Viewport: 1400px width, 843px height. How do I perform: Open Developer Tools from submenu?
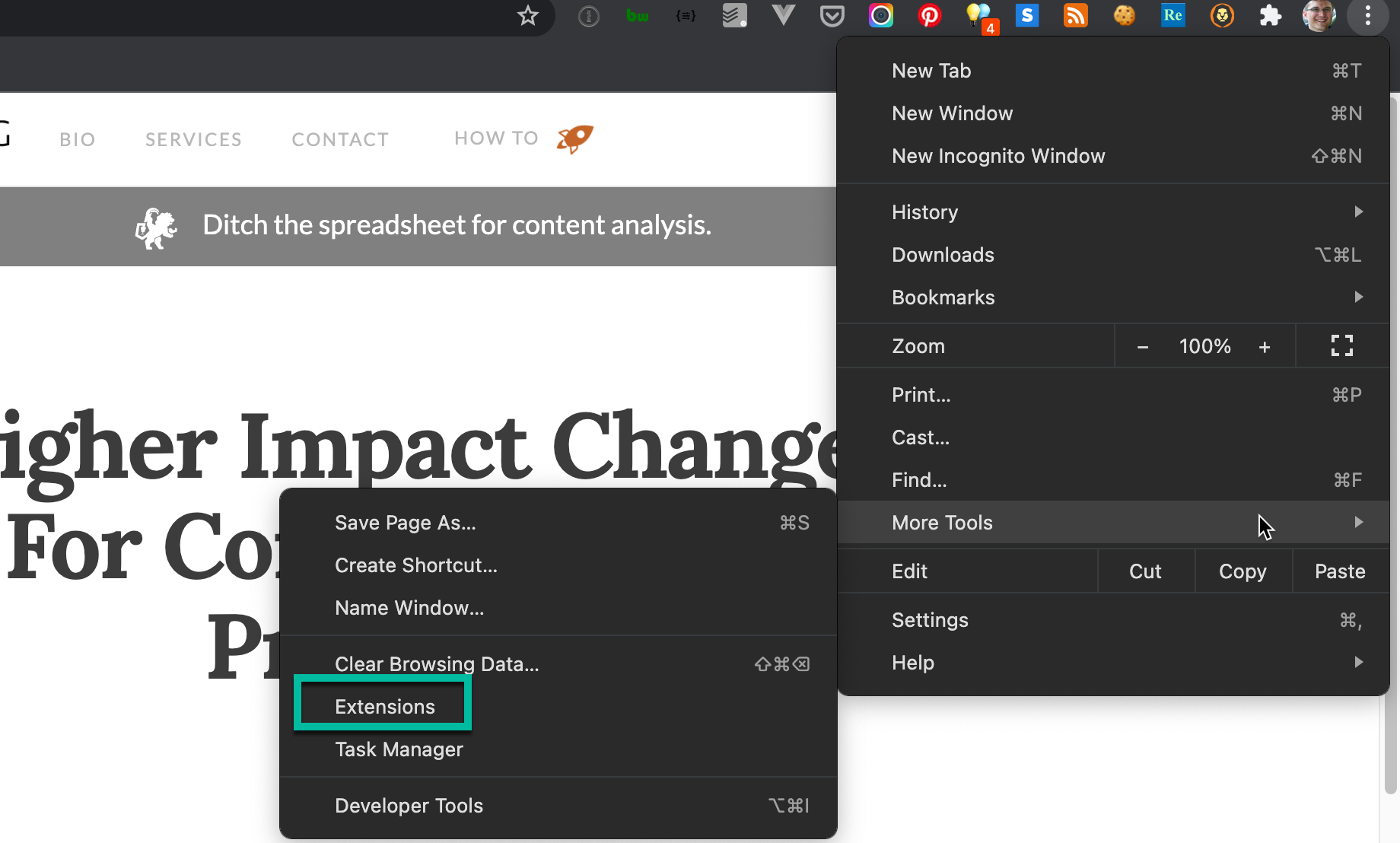click(409, 806)
